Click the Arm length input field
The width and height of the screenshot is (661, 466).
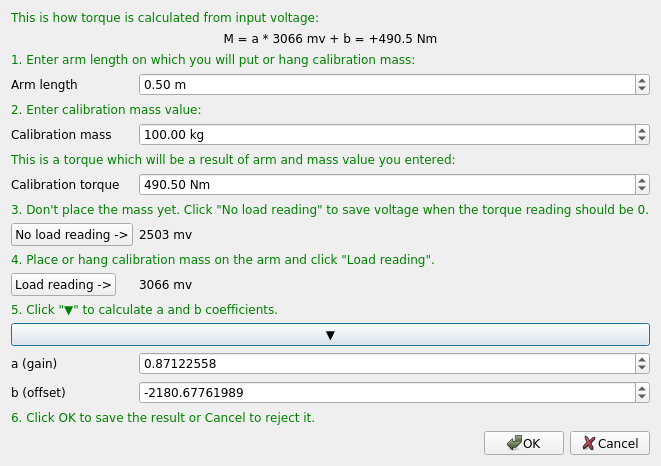click(x=387, y=85)
